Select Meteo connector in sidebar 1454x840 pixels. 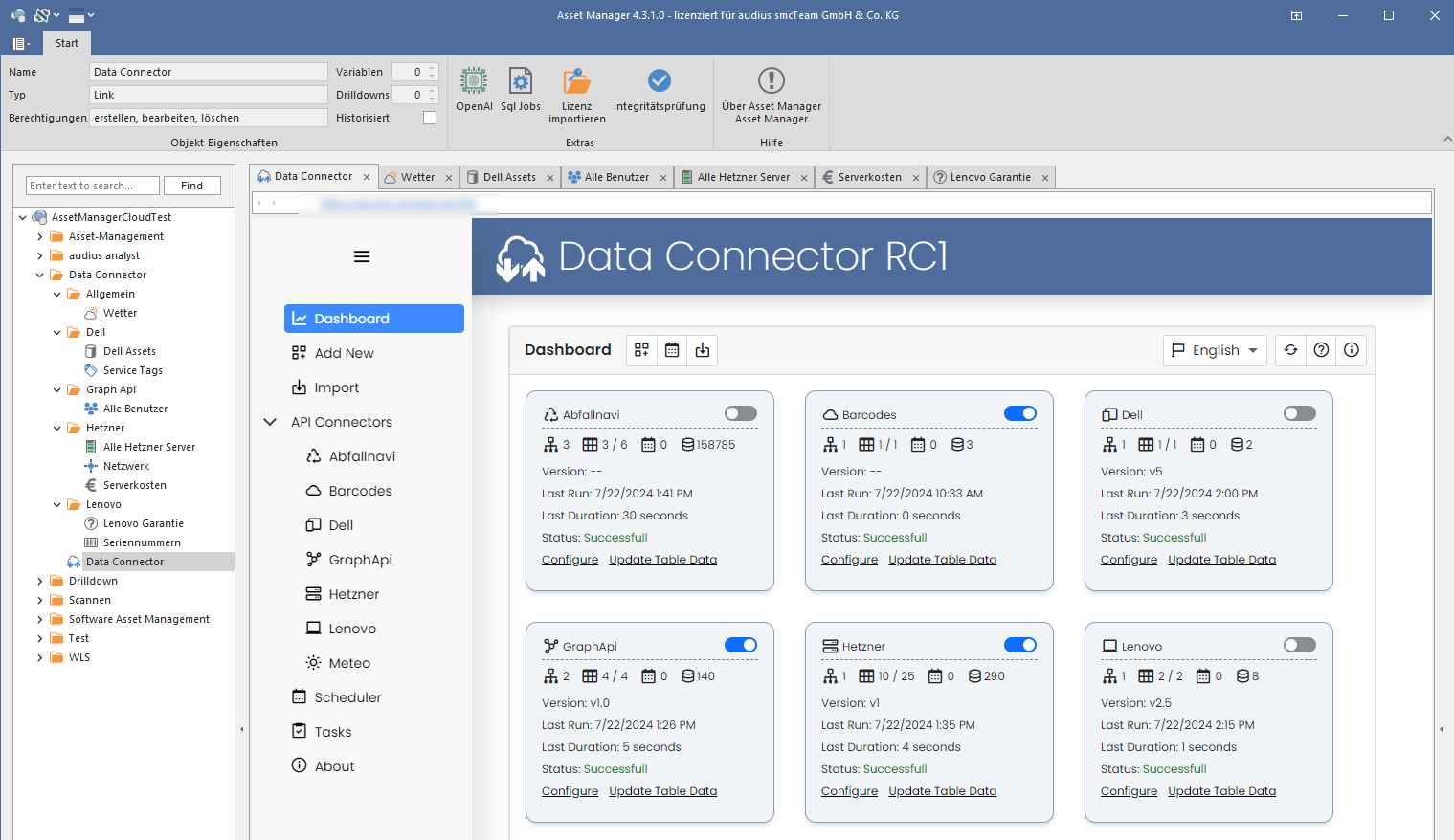(349, 663)
